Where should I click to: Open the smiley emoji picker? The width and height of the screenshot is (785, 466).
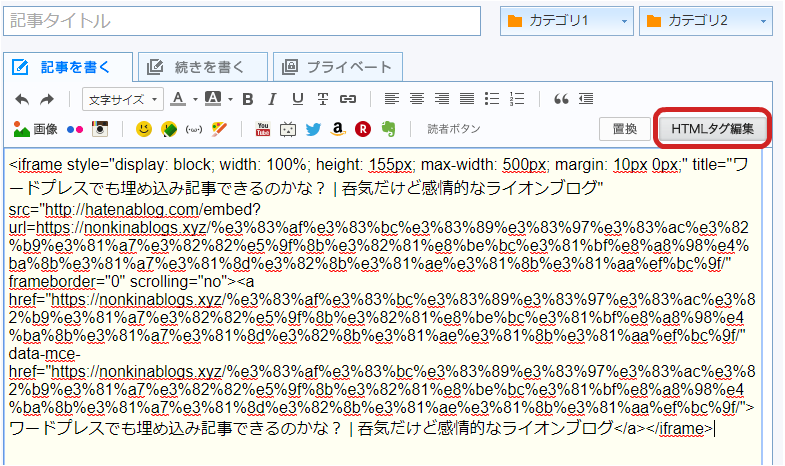click(x=144, y=129)
